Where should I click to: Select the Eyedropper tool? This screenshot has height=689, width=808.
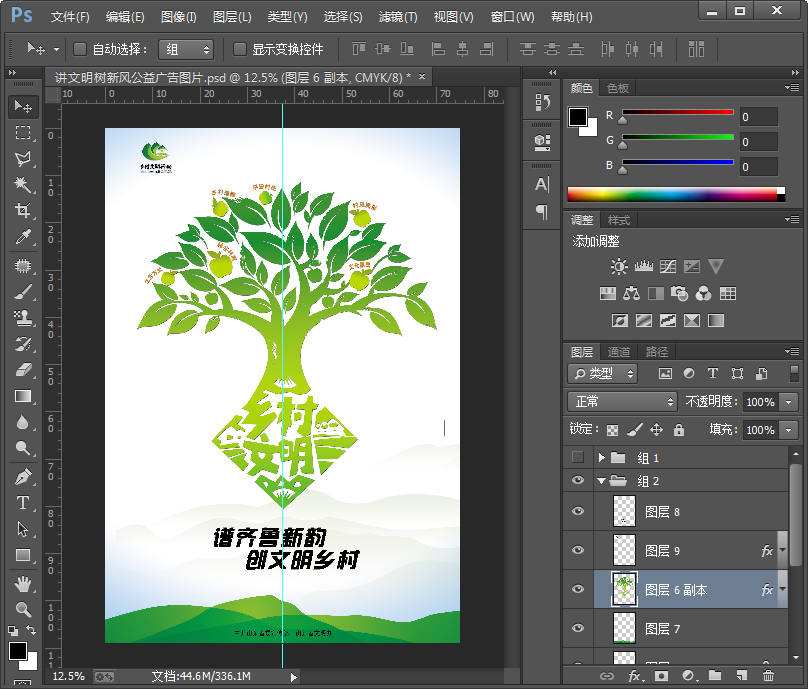(x=22, y=237)
